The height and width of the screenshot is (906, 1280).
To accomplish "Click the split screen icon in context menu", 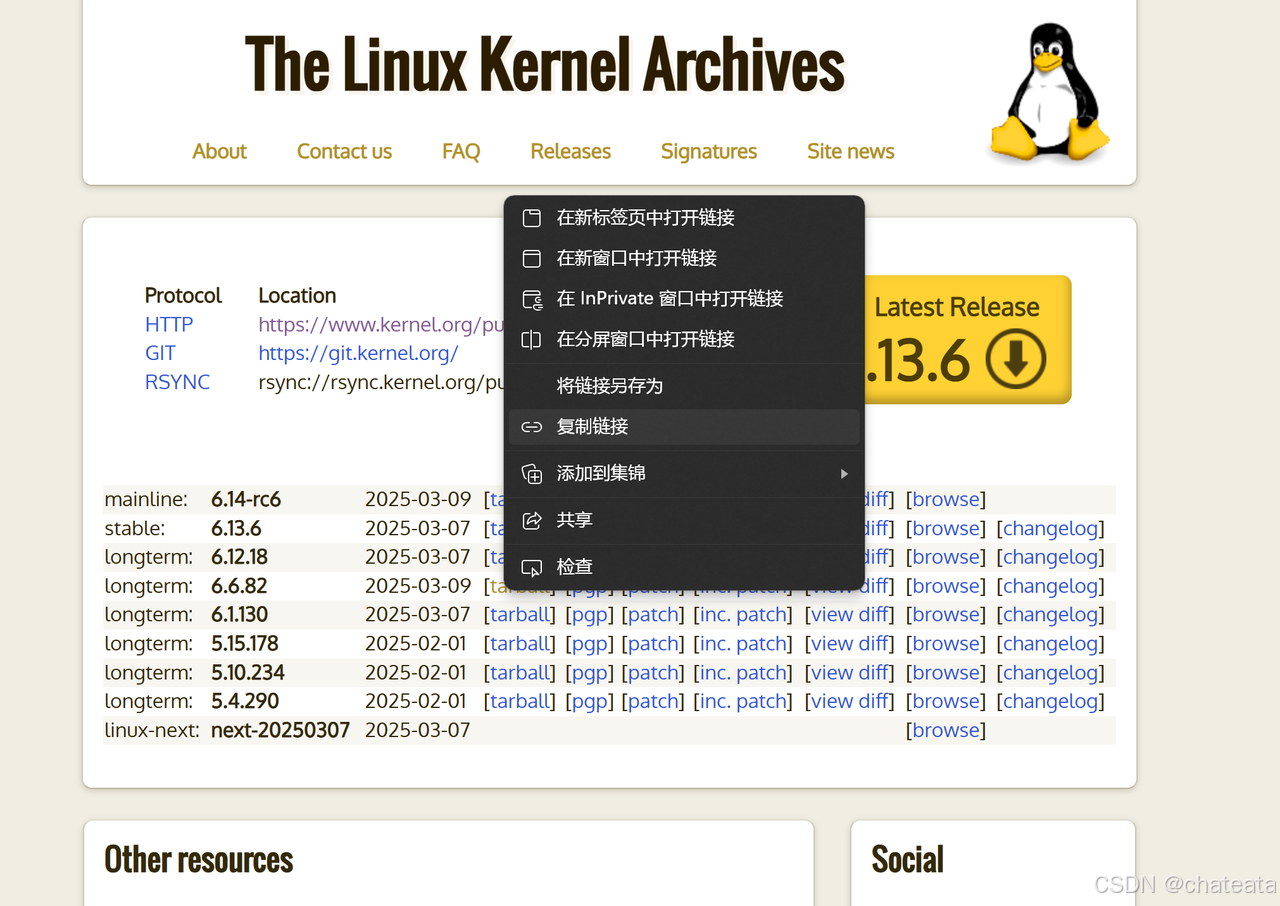I will click(532, 340).
